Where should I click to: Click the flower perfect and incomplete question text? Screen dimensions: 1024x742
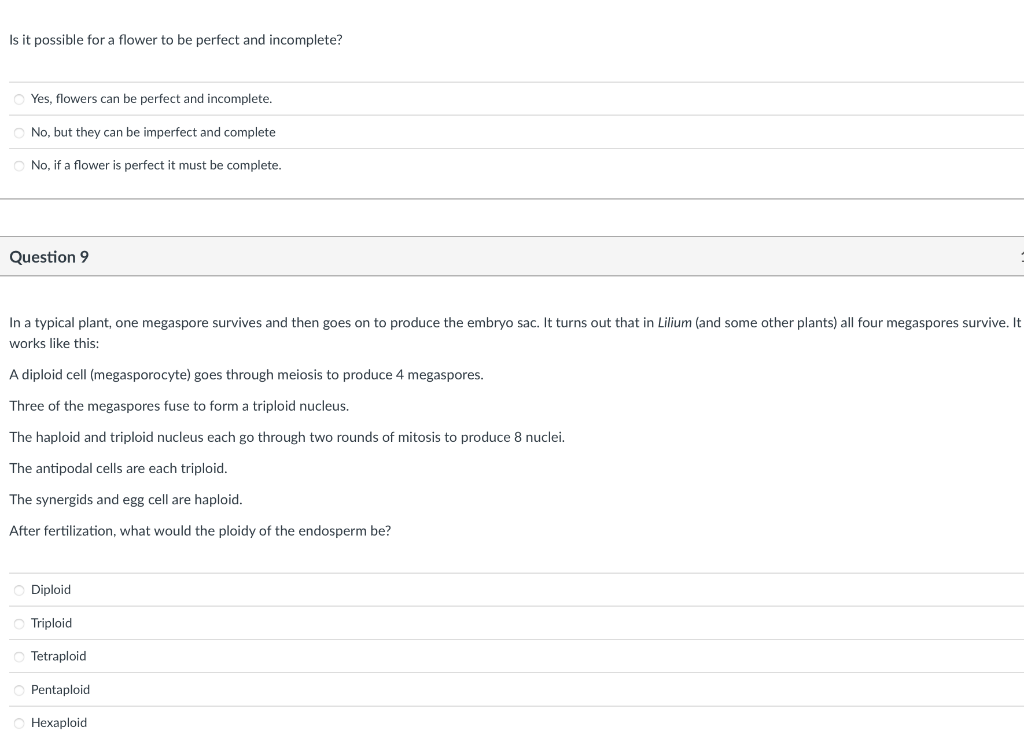(176, 40)
